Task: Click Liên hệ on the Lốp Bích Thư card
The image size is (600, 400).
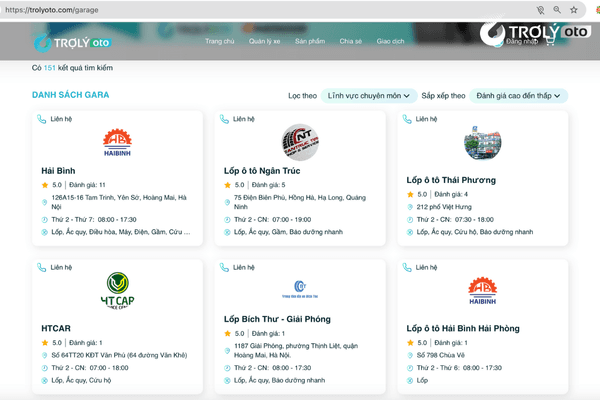Action: tap(244, 267)
